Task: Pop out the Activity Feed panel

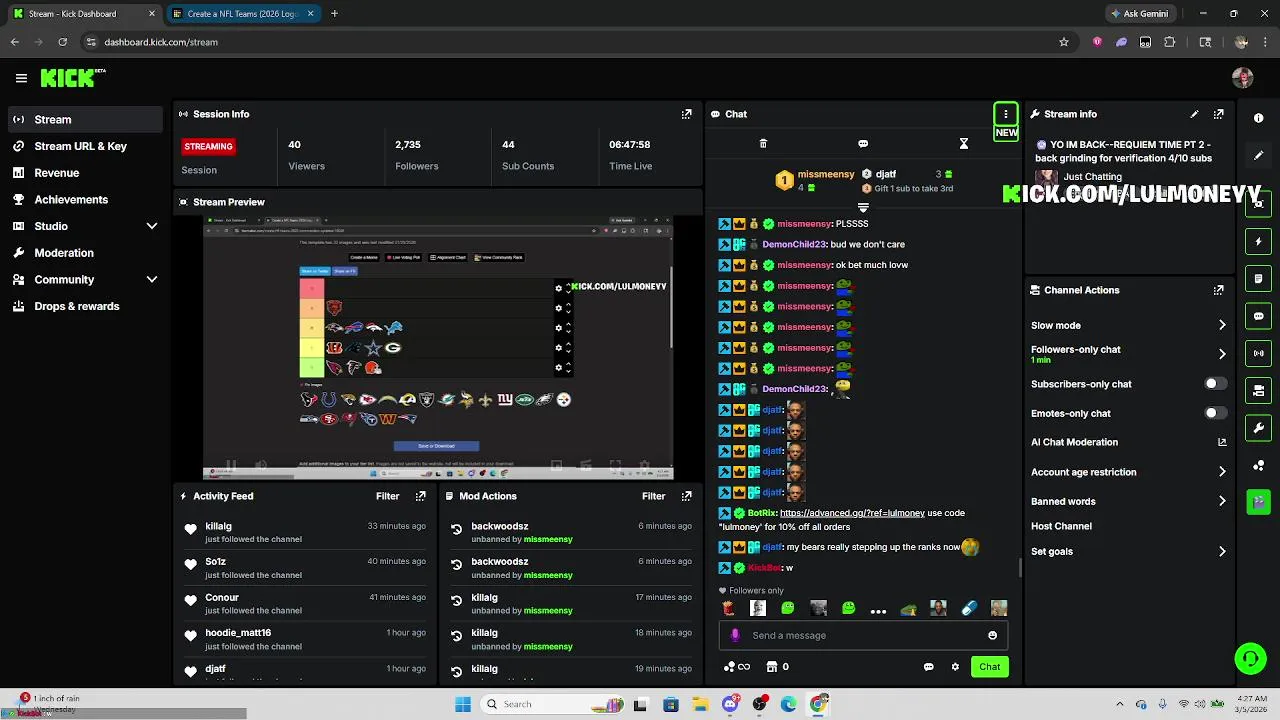Action: (420, 496)
